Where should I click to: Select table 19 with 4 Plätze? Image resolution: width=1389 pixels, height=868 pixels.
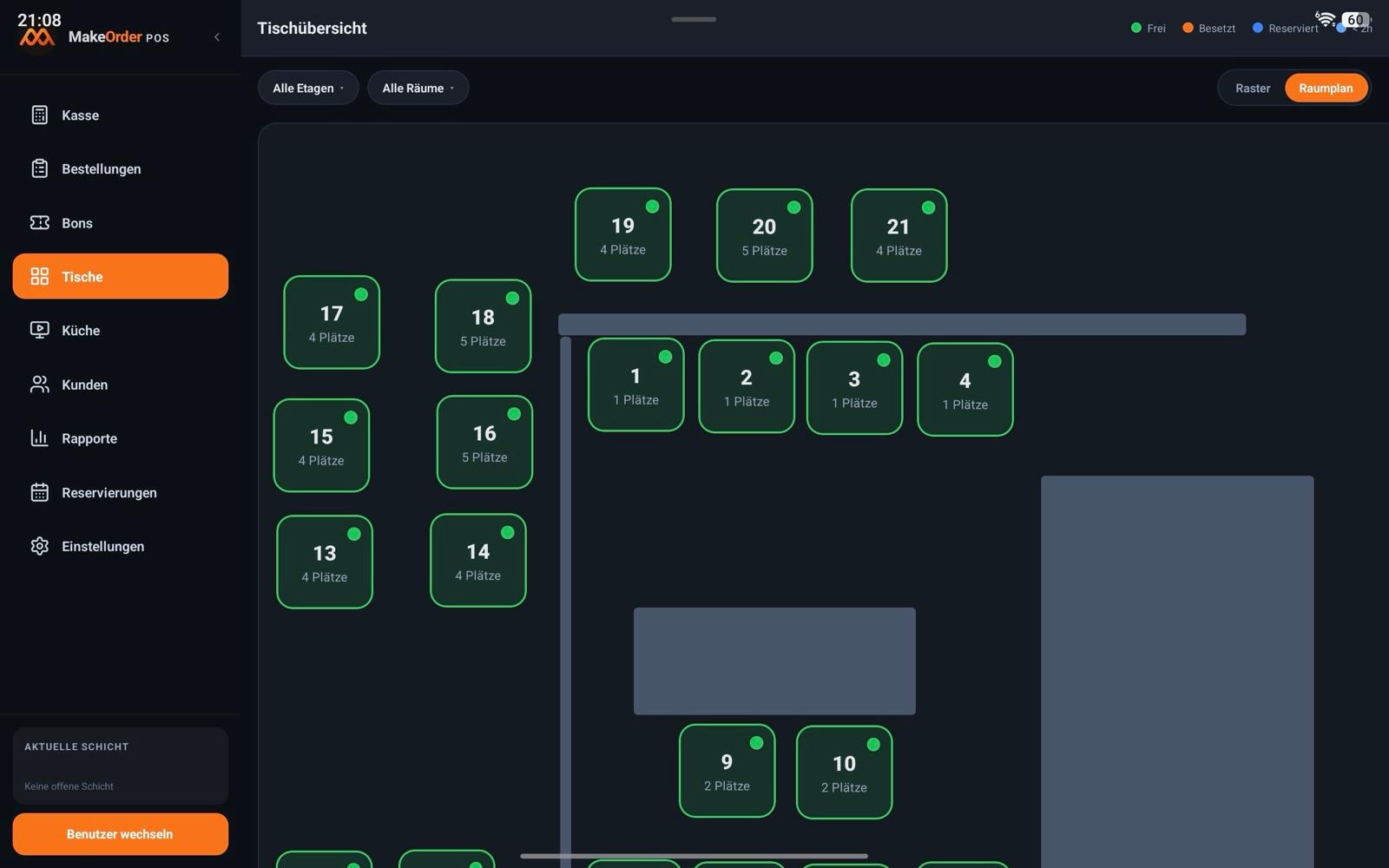[623, 234]
